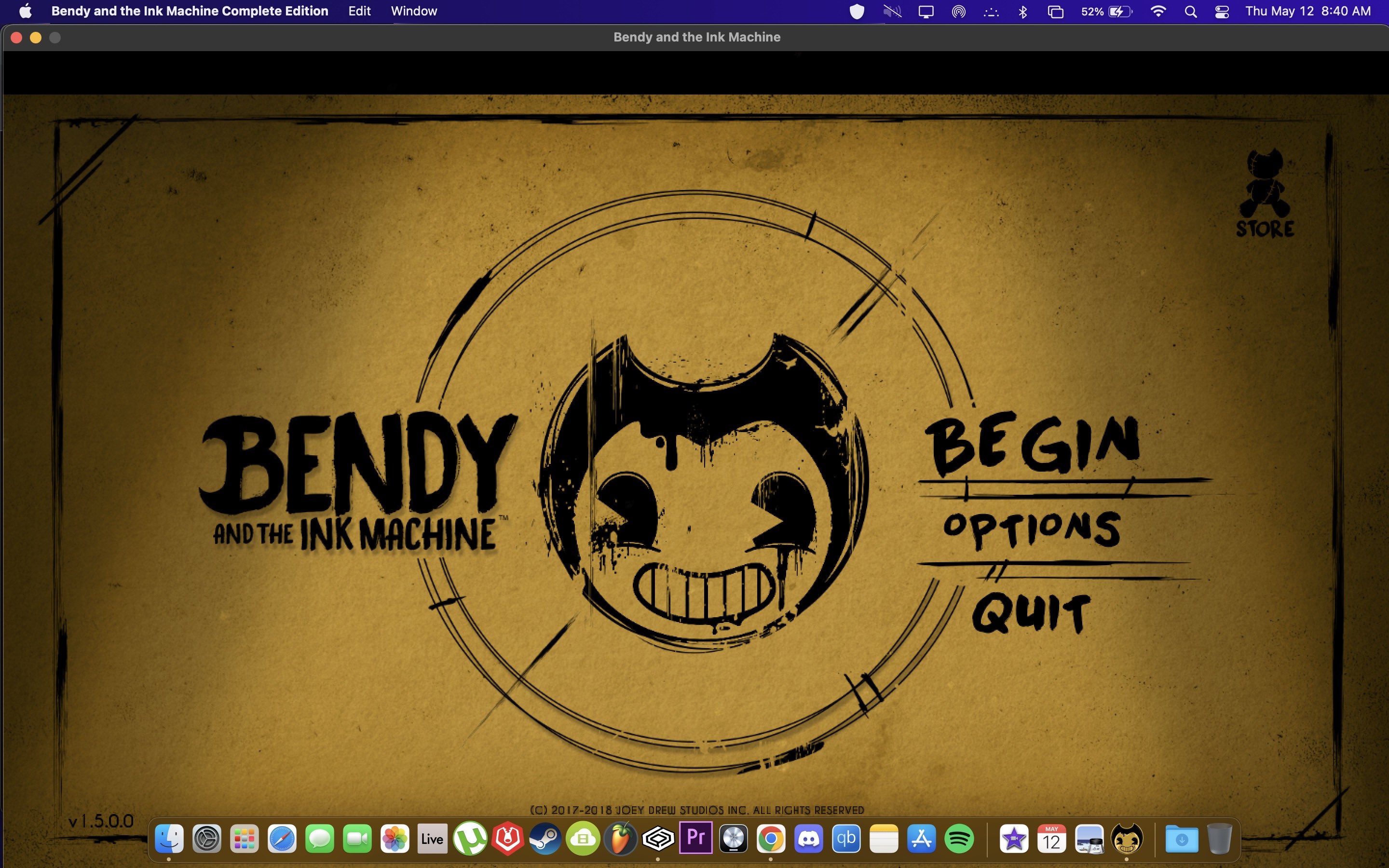
Task: Open Control Center in menu bar
Action: coord(1222,12)
